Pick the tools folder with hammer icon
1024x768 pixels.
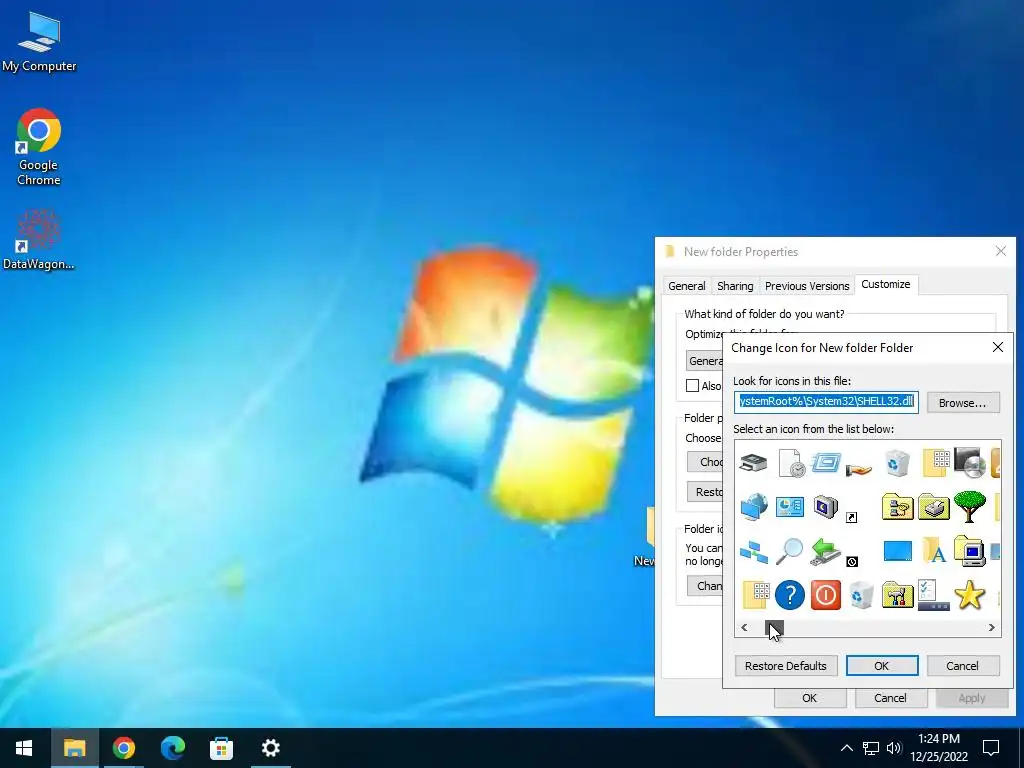click(x=897, y=595)
